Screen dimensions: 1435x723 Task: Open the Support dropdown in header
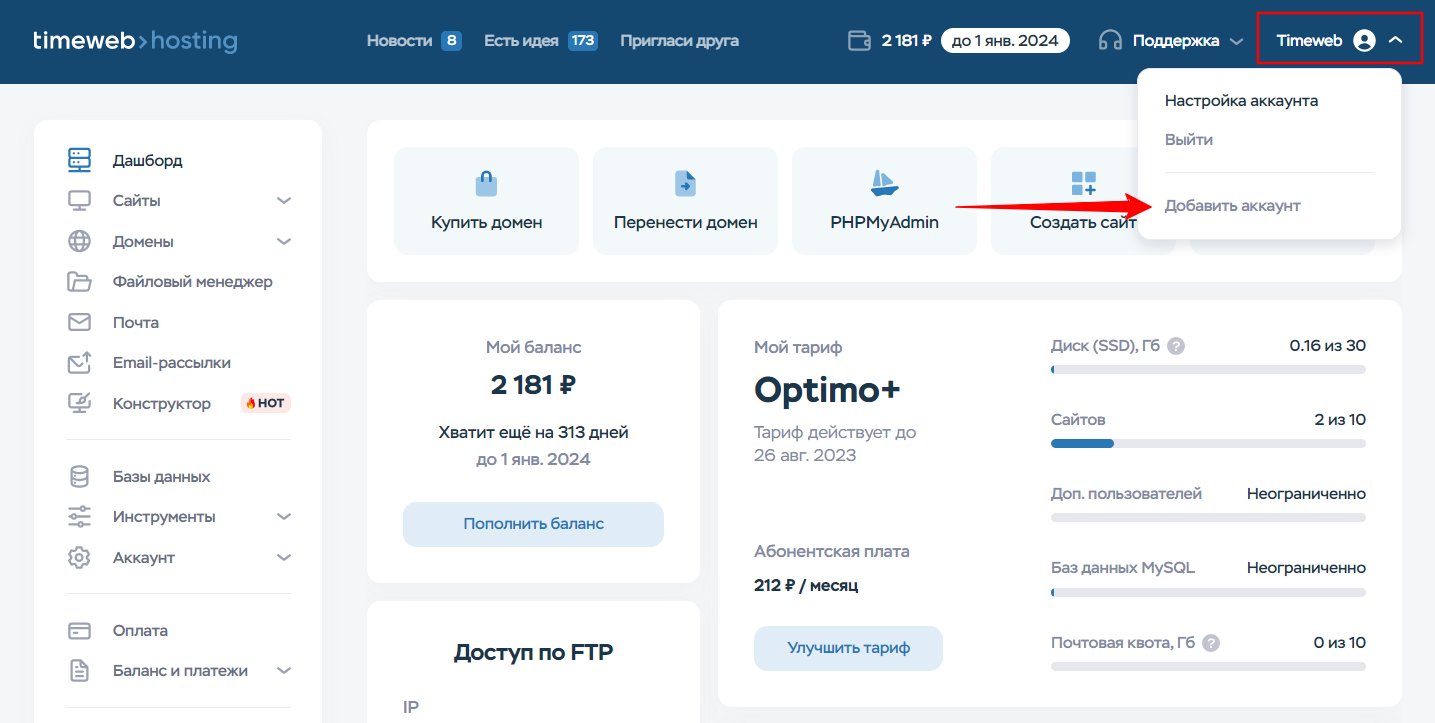pos(1170,41)
